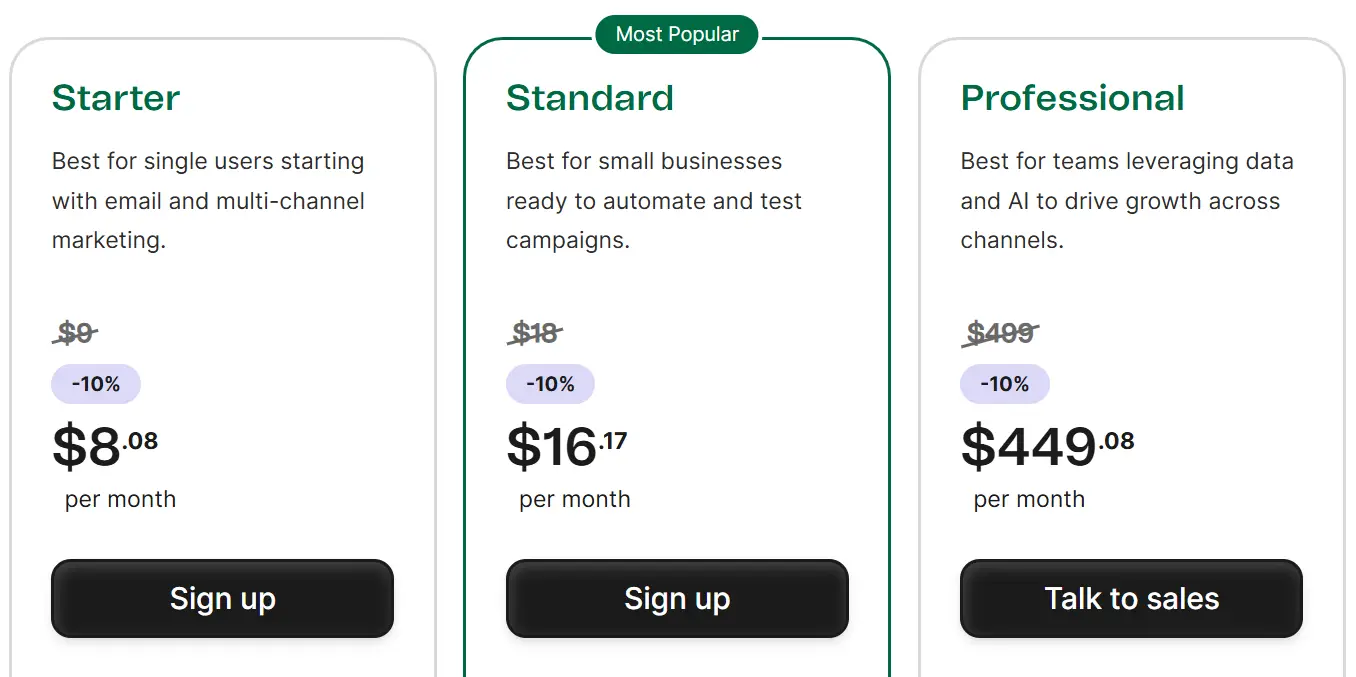
Task: Click the crossed-out $499 price
Action: click(x=1000, y=332)
